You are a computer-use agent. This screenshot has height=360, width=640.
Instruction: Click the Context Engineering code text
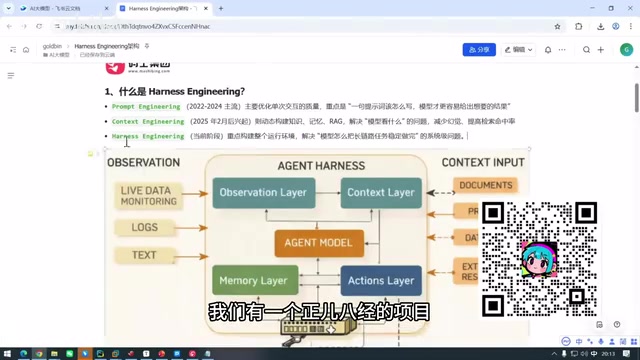pyautogui.click(x=148, y=121)
